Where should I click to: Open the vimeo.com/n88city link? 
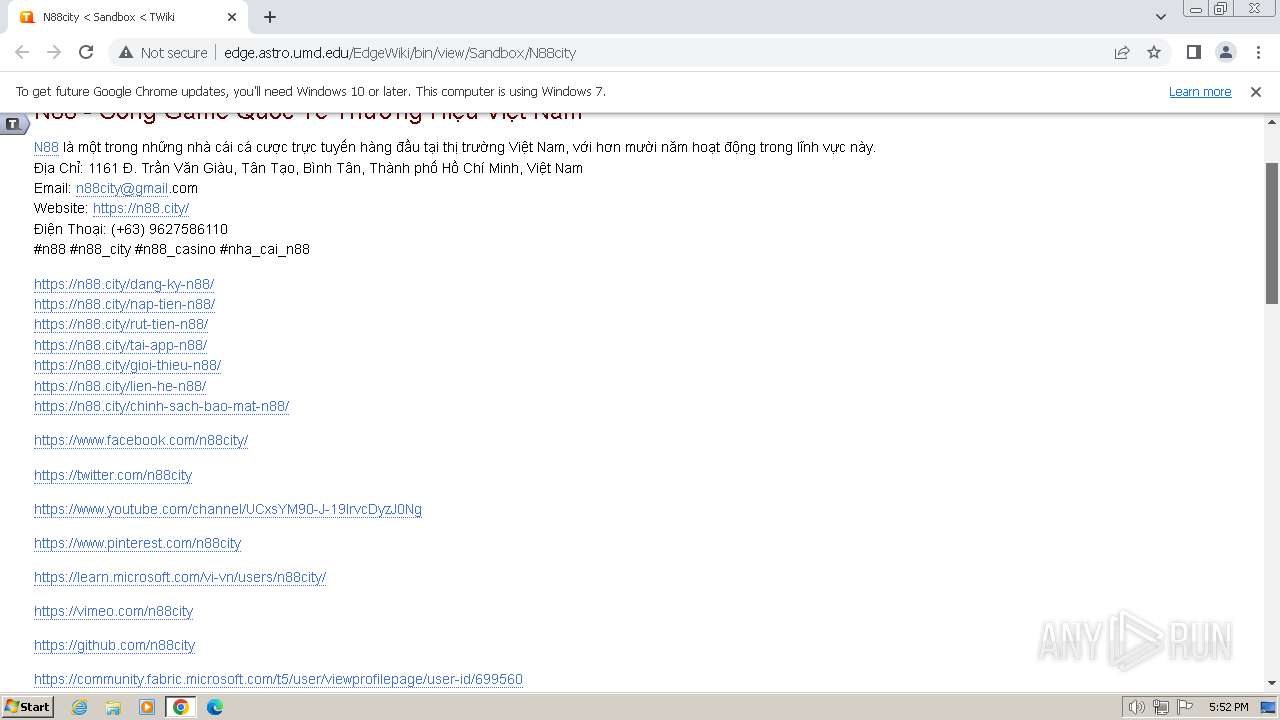point(113,611)
